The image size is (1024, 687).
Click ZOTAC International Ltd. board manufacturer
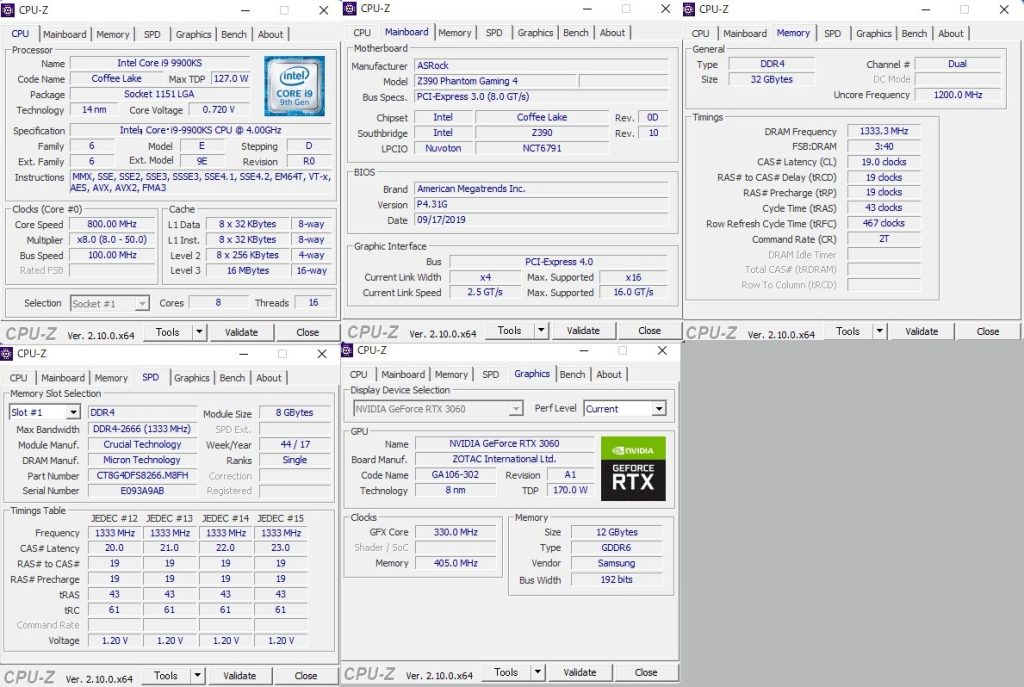coord(504,459)
